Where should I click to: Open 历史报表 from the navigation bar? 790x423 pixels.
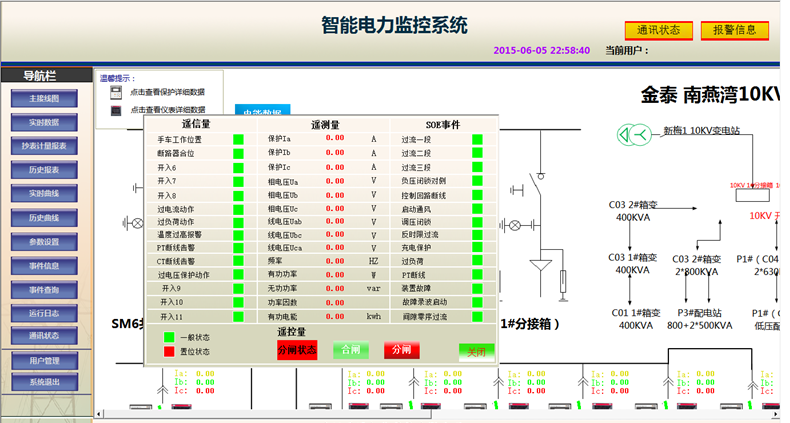pyautogui.click(x=44, y=170)
